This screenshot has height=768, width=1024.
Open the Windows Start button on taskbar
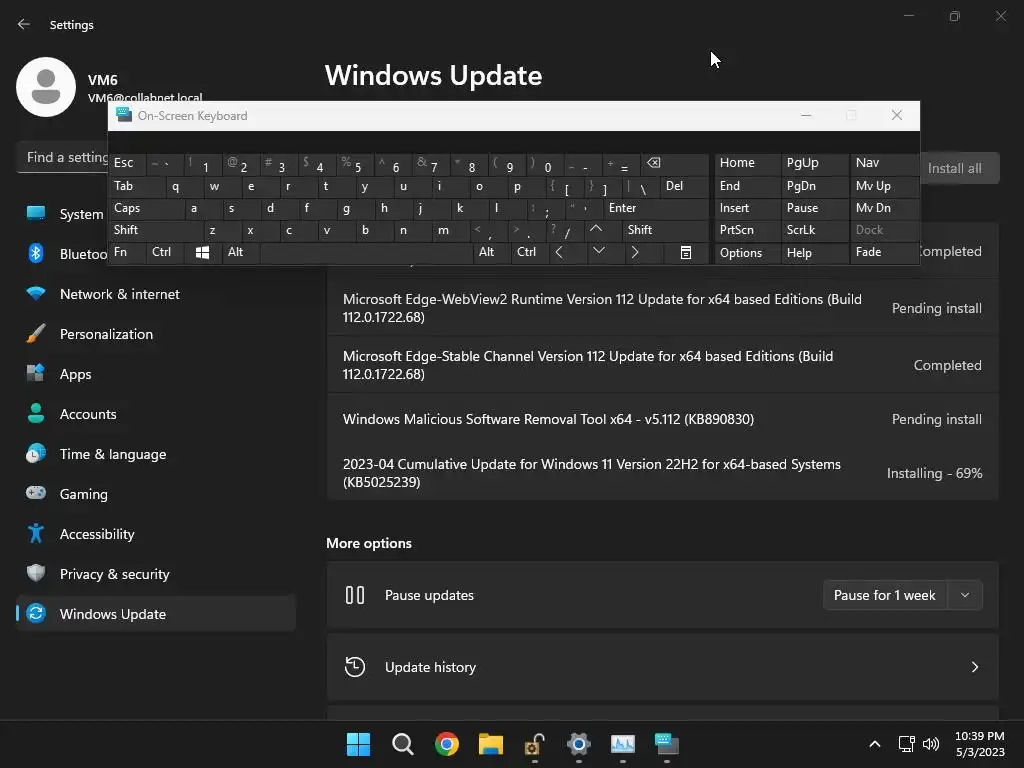[x=358, y=744]
